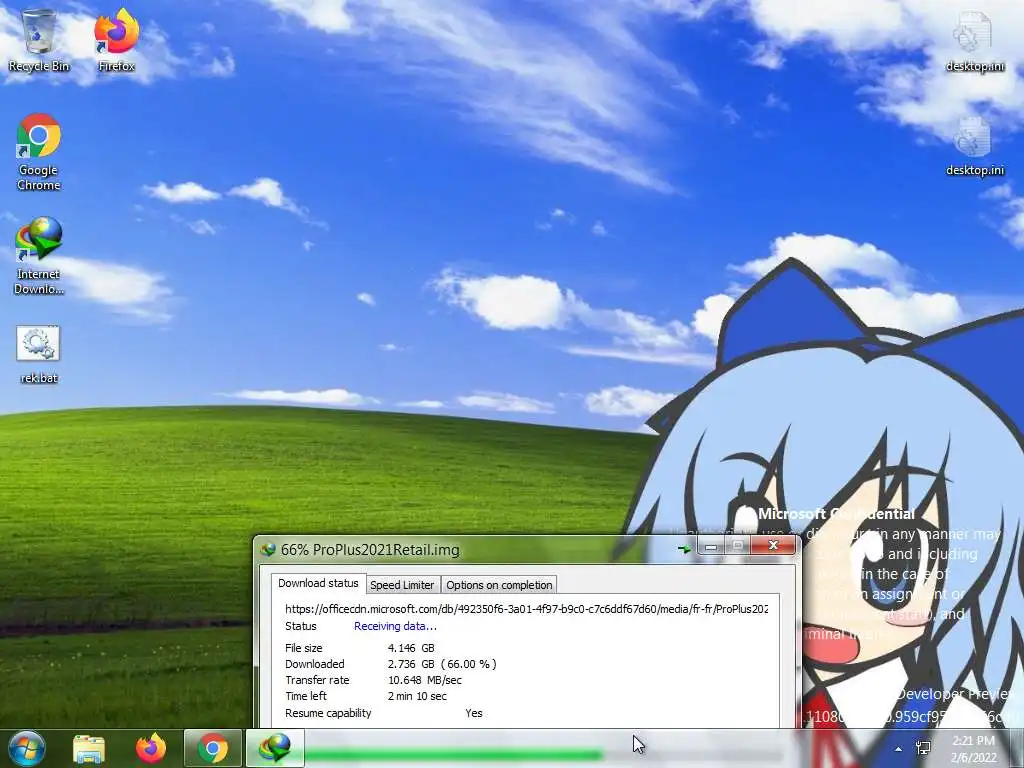Open the network status tray icon
The height and width of the screenshot is (768, 1024).
[923, 748]
